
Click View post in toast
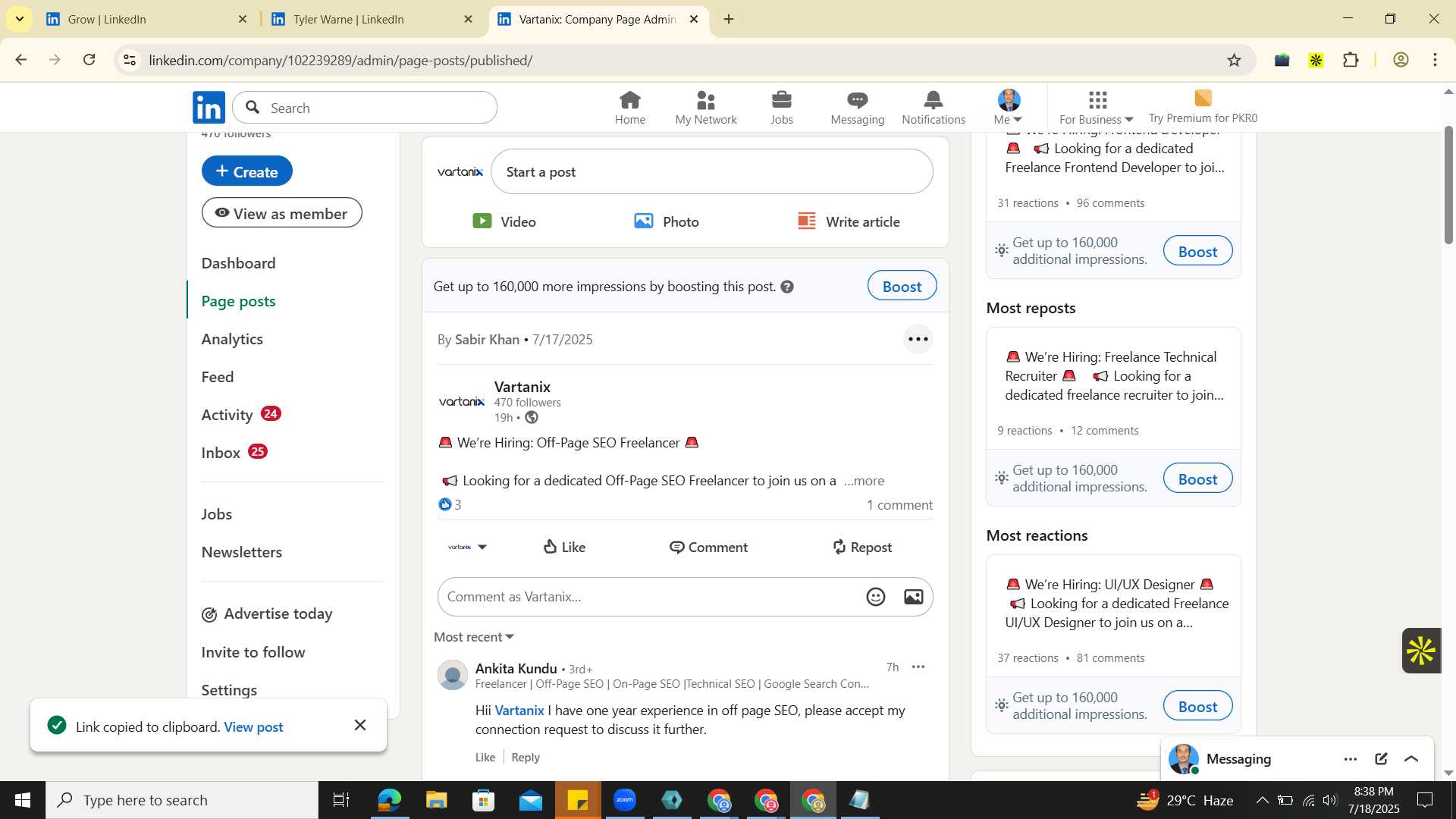253,726
